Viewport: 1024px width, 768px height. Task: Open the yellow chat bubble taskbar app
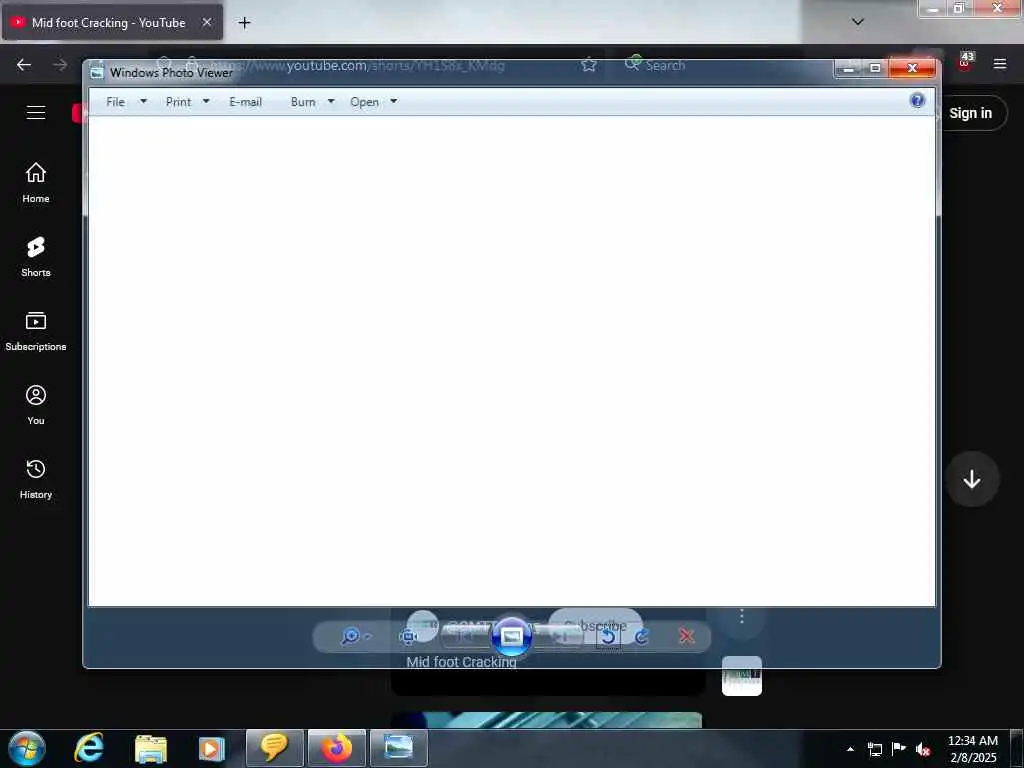pos(274,748)
